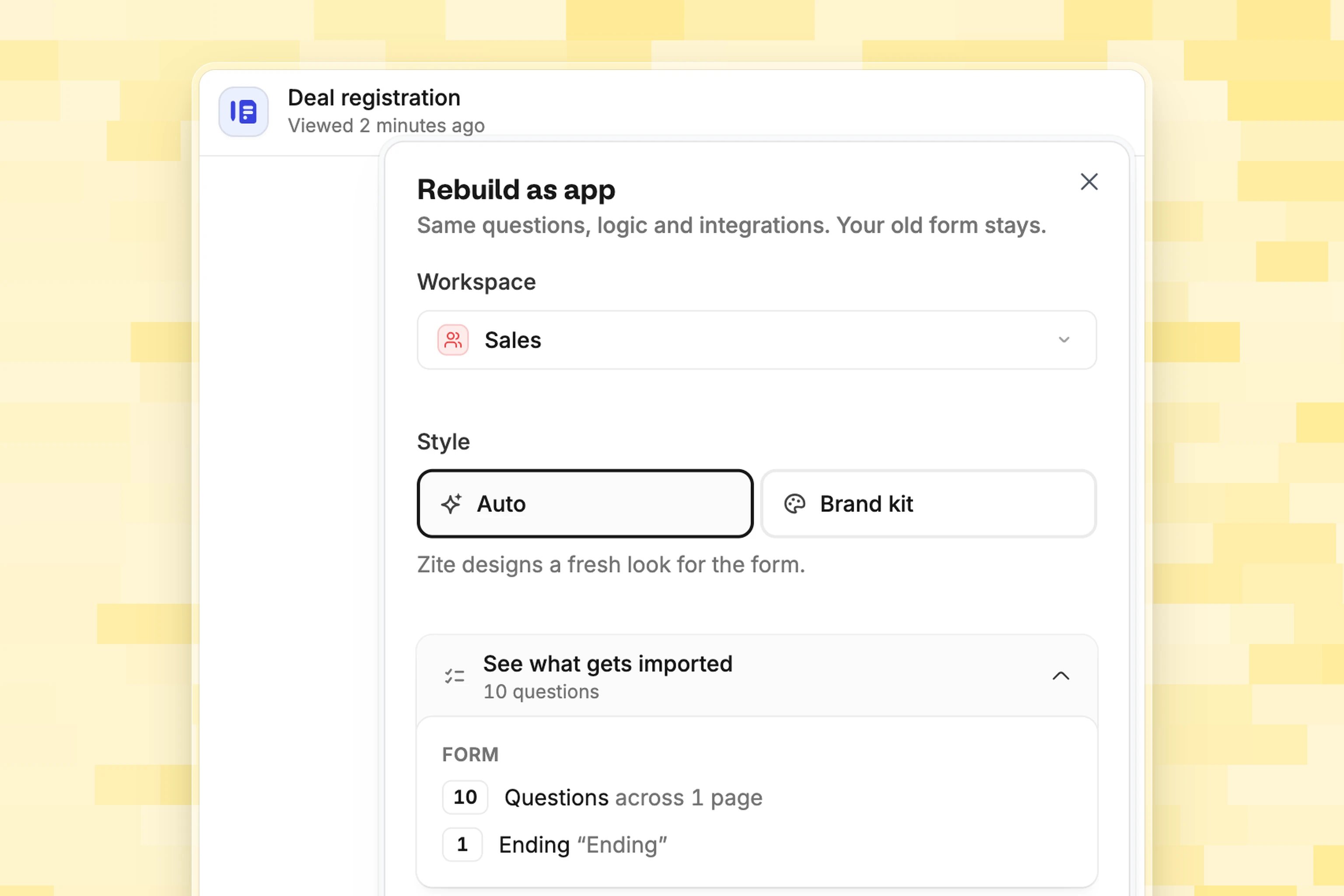The width and height of the screenshot is (1344, 896).
Task: Click the 10 count badge for Questions
Action: [465, 797]
